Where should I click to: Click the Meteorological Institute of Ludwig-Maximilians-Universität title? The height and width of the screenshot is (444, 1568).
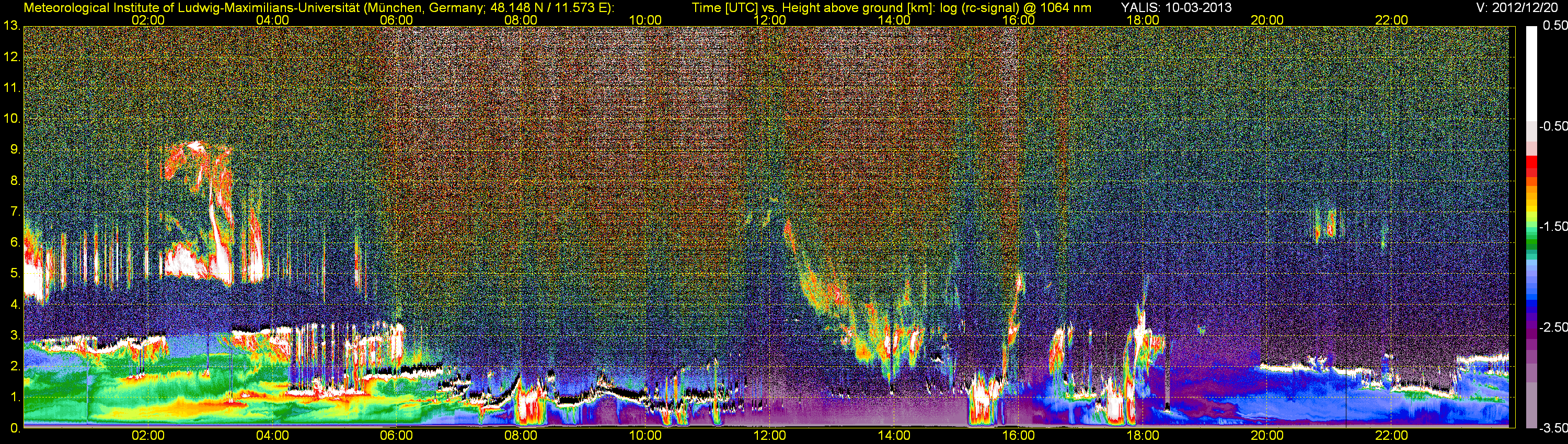[x=318, y=8]
